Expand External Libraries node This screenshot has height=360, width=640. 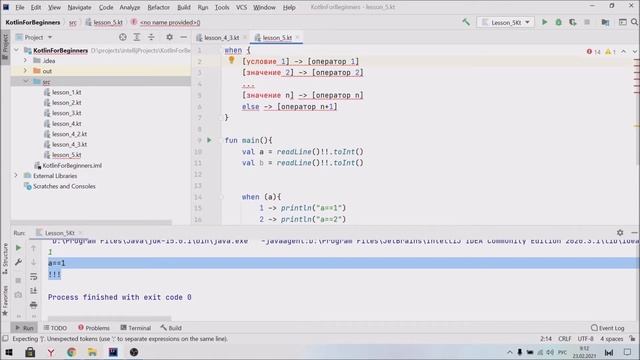pyautogui.click(x=16, y=176)
